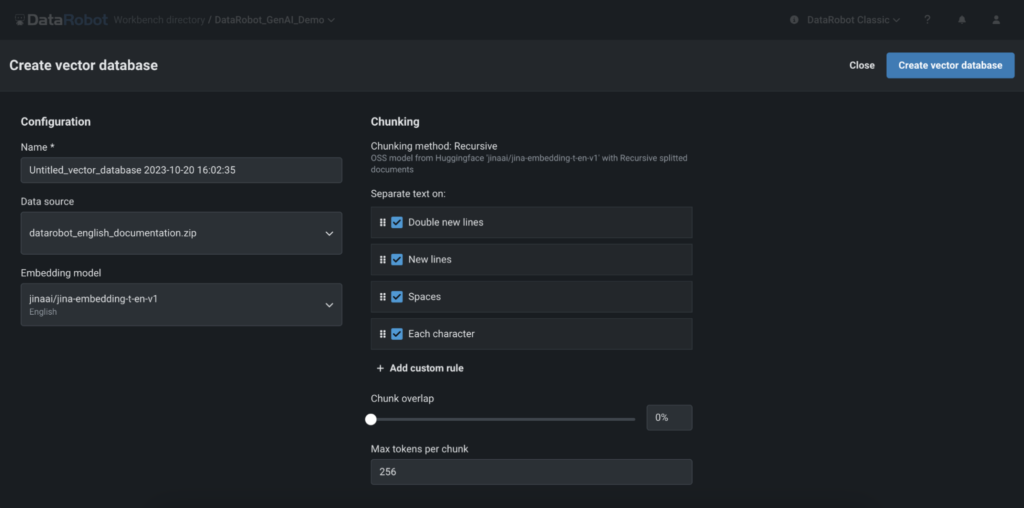
Task: Click drag handle for Spaces rule
Action: pyautogui.click(x=383, y=297)
